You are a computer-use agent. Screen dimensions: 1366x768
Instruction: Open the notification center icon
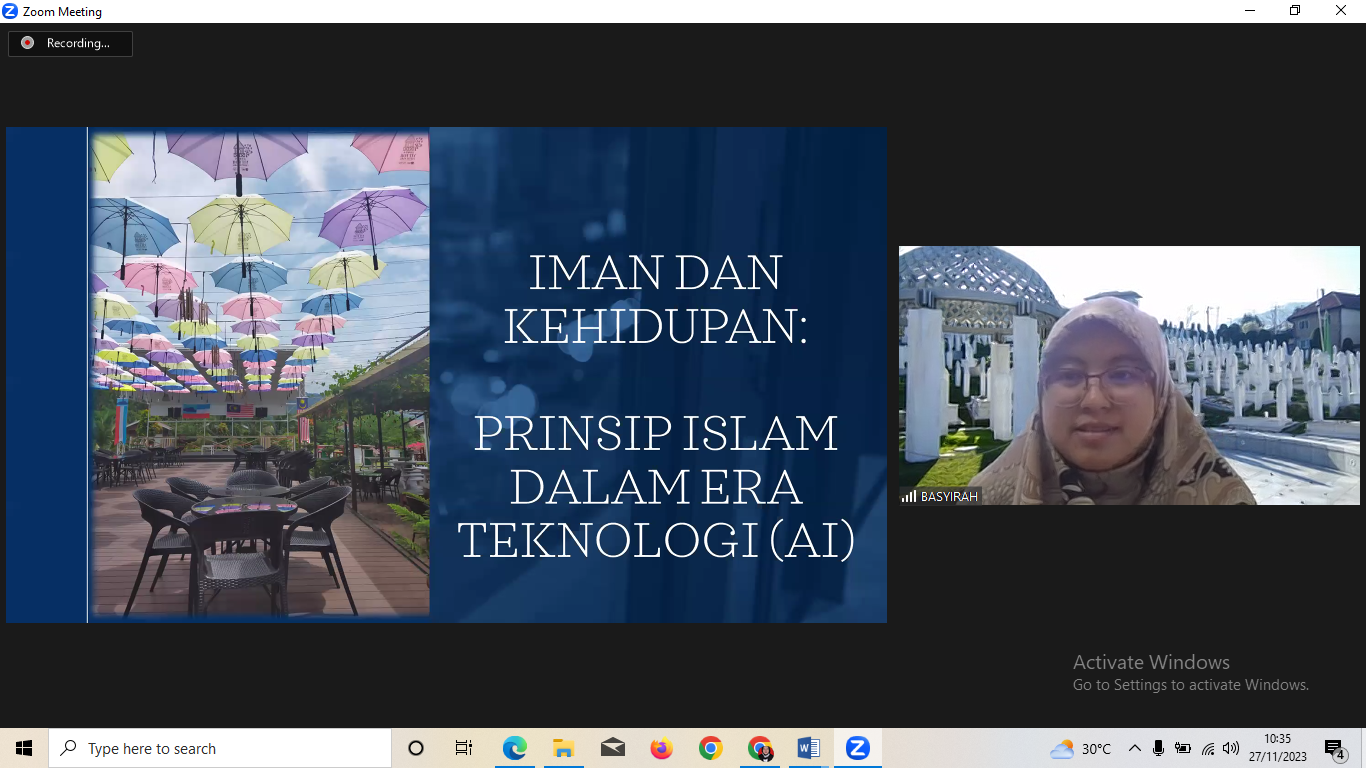point(1334,748)
